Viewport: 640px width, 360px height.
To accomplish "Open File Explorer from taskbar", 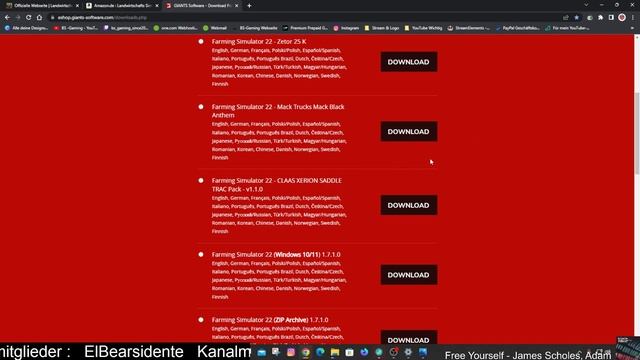I will pos(335,352).
